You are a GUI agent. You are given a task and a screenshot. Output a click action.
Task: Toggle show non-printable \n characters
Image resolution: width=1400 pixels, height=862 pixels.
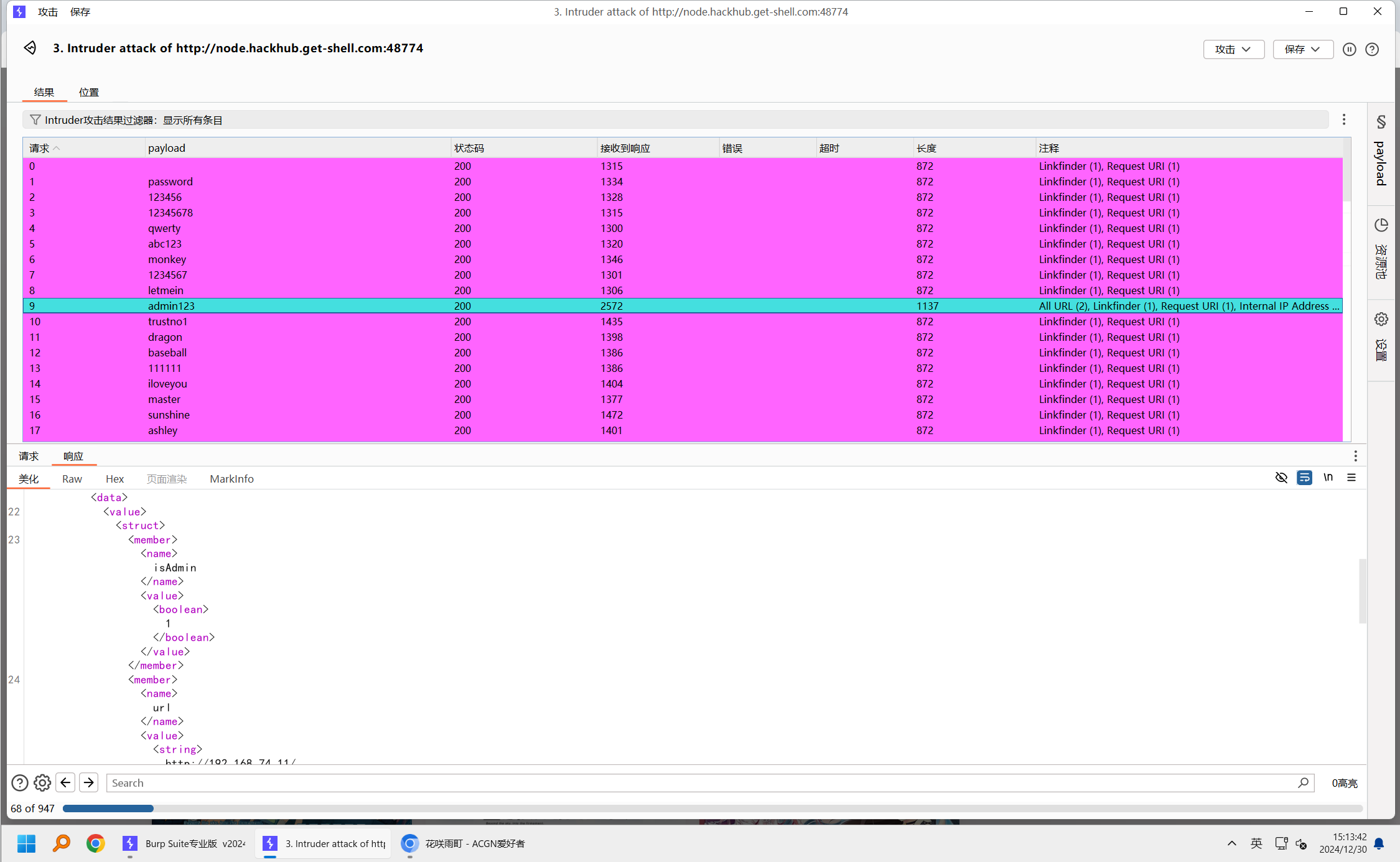[x=1328, y=478]
